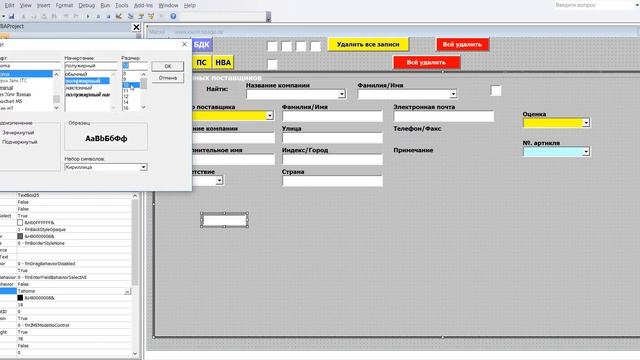Open small combo below Страна-row label етствие
Screen dimensions: 640x360
coord(219,180)
